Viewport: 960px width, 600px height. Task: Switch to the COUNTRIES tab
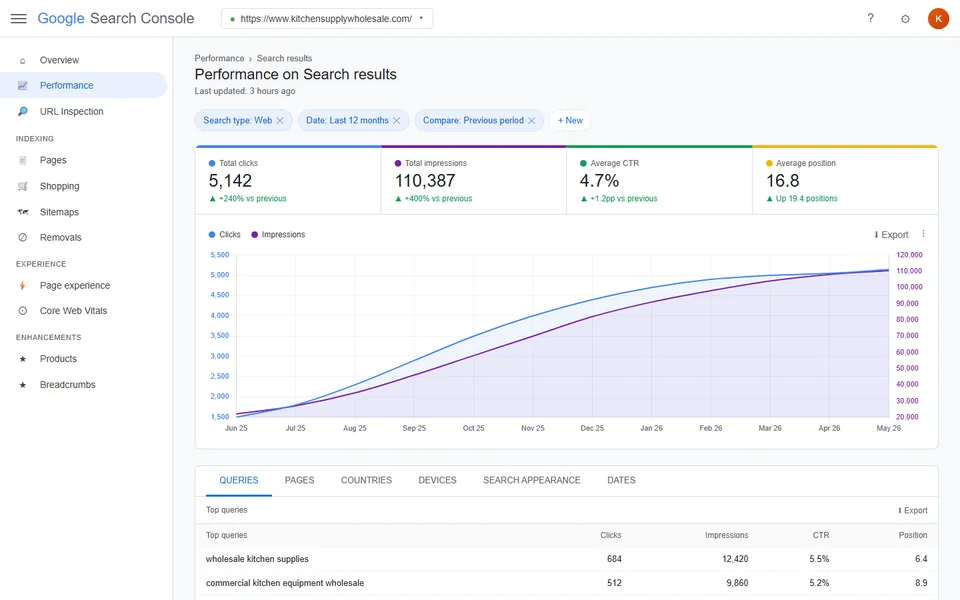[x=366, y=481]
